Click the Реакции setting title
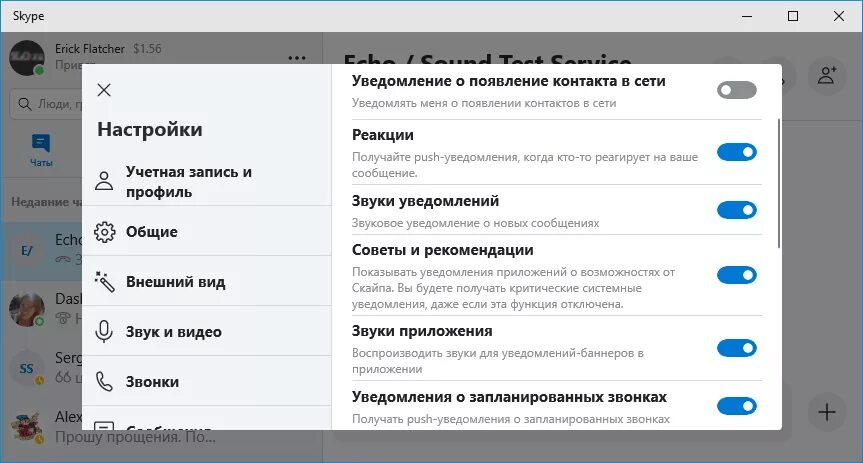This screenshot has height=463, width=863. point(383,135)
